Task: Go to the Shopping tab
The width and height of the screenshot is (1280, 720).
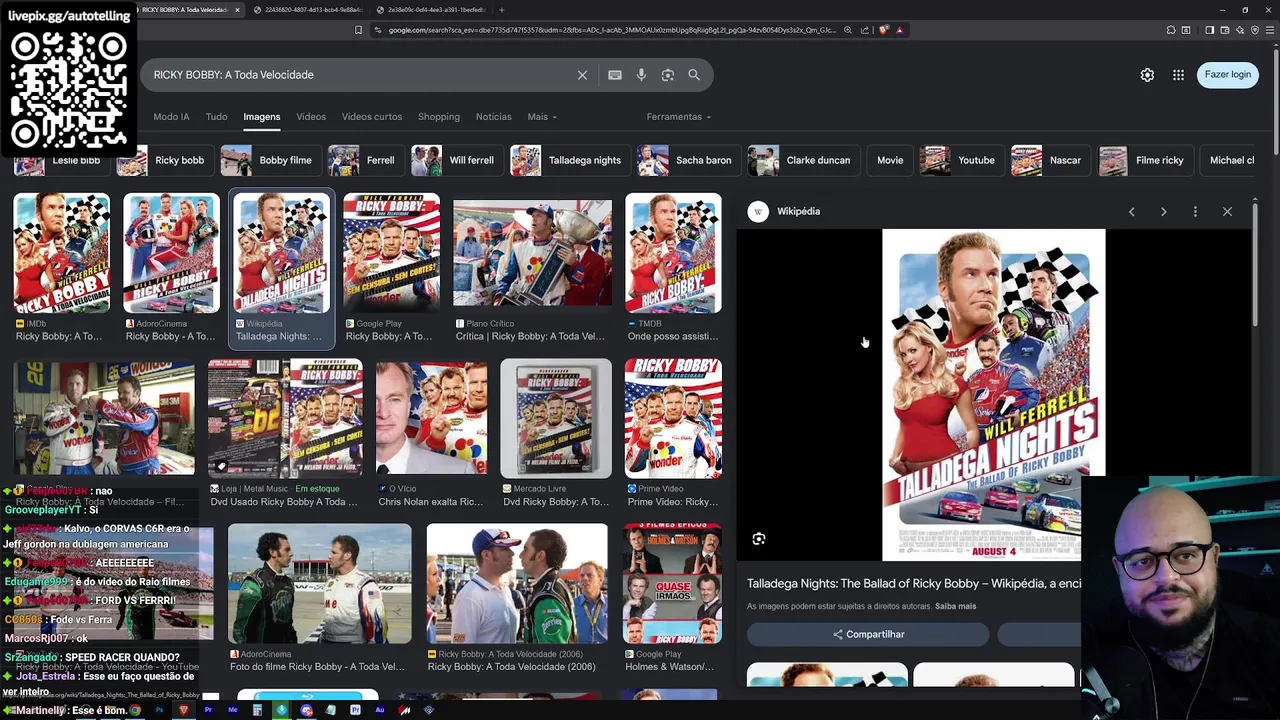Action: pos(439,117)
